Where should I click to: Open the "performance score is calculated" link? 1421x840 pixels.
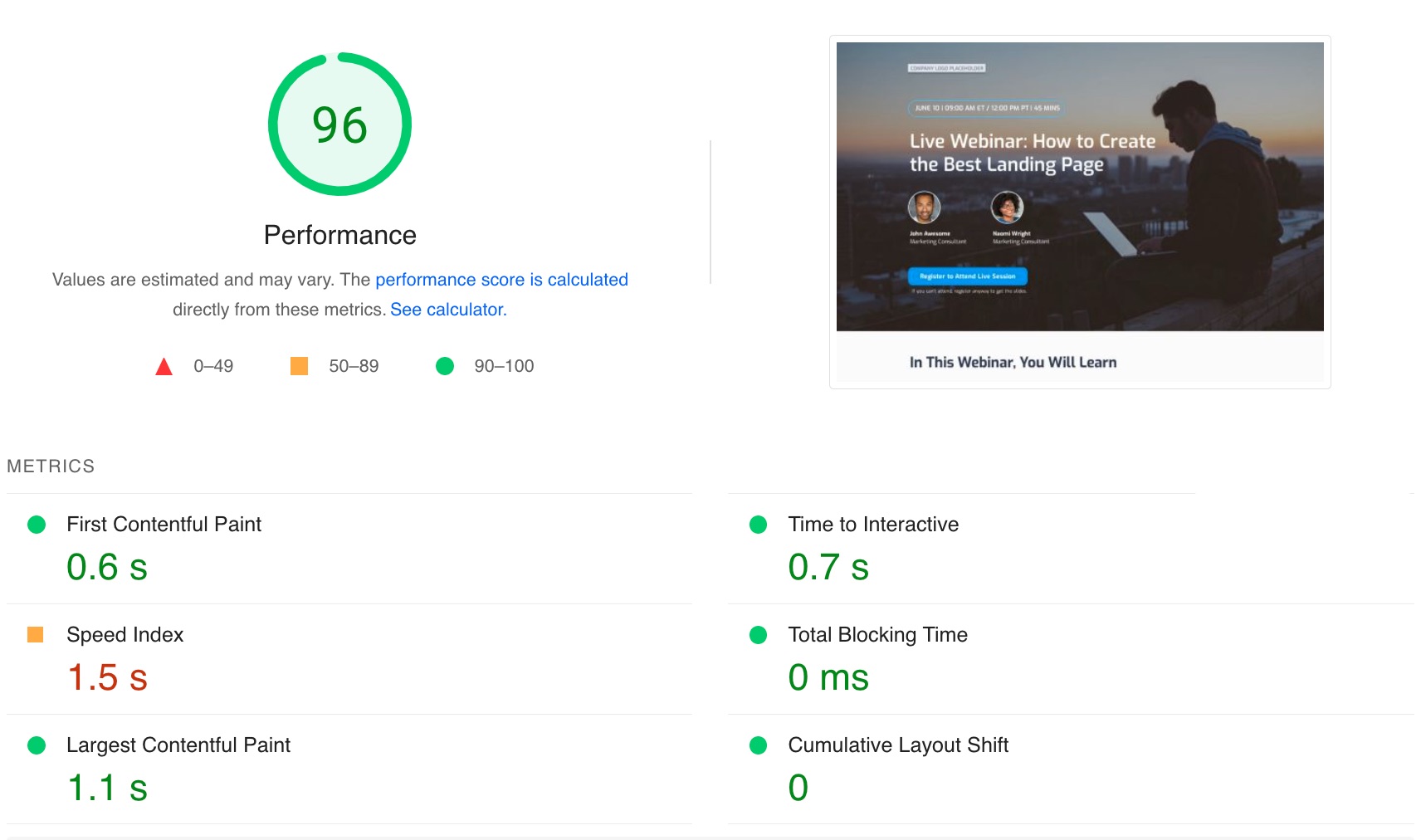coord(501,280)
